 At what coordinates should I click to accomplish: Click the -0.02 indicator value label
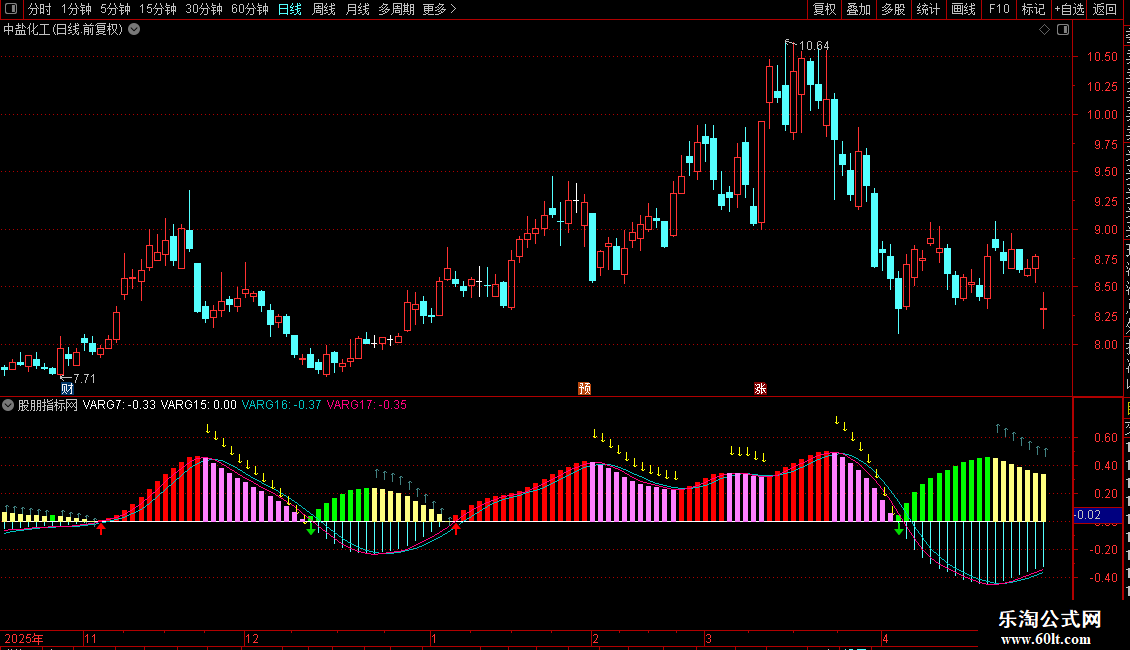1087,515
